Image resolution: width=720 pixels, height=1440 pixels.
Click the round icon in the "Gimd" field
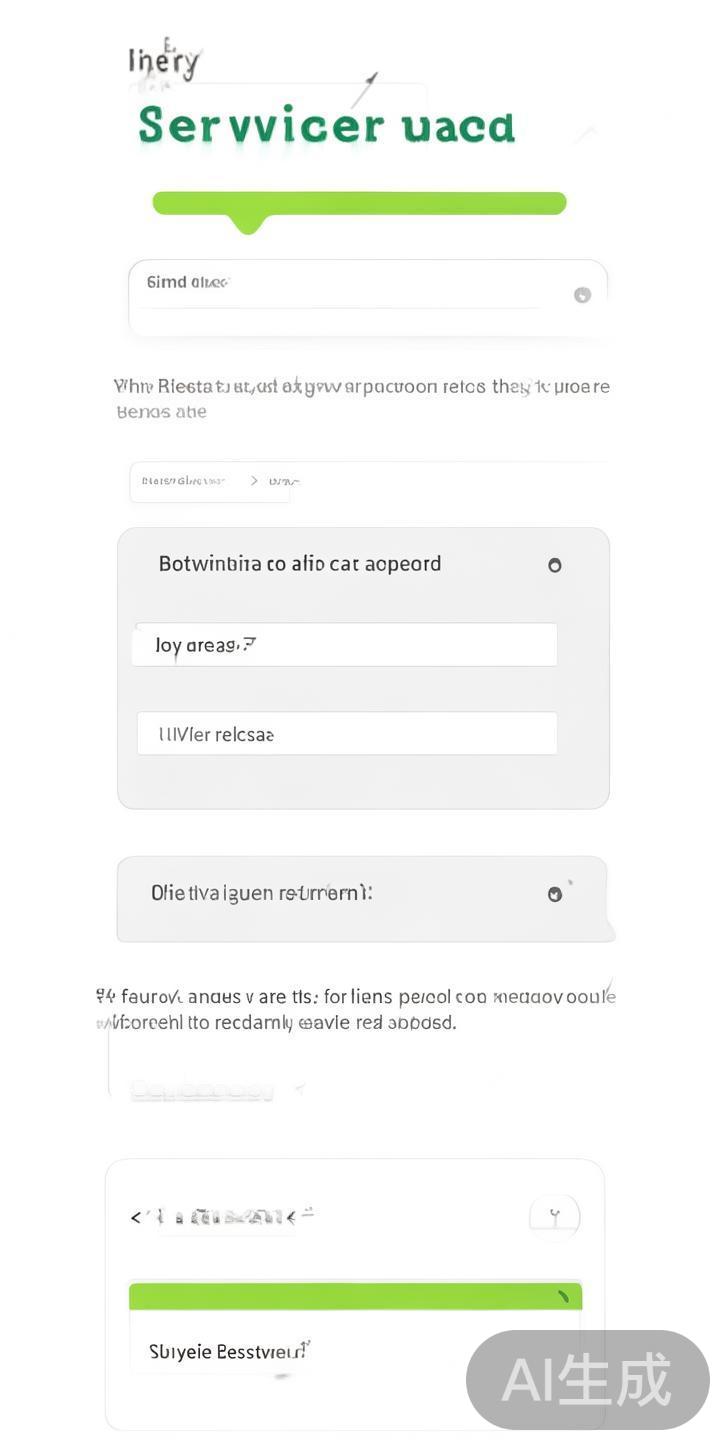[582, 295]
